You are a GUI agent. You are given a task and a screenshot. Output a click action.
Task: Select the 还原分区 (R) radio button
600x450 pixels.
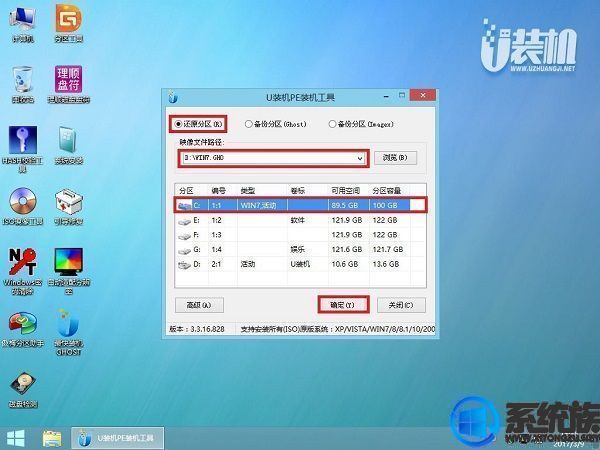[x=198, y=124]
